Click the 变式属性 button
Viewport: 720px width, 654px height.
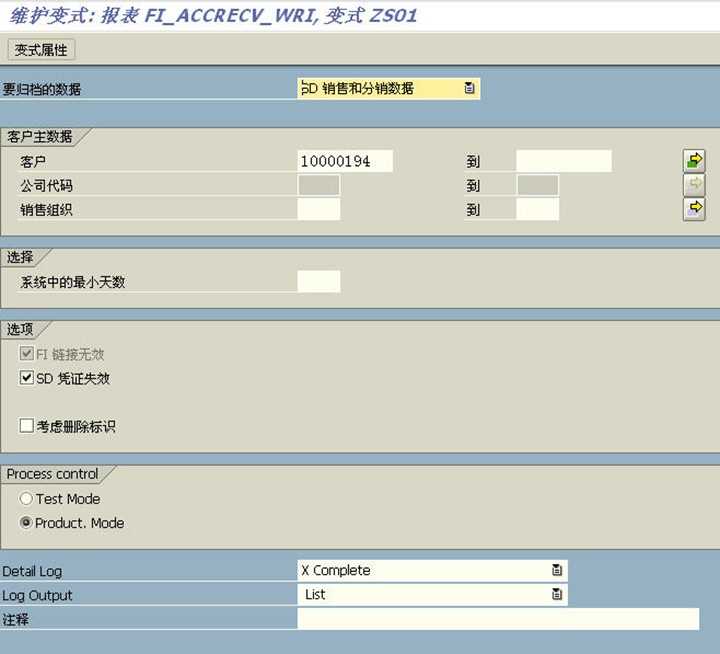coord(41,50)
